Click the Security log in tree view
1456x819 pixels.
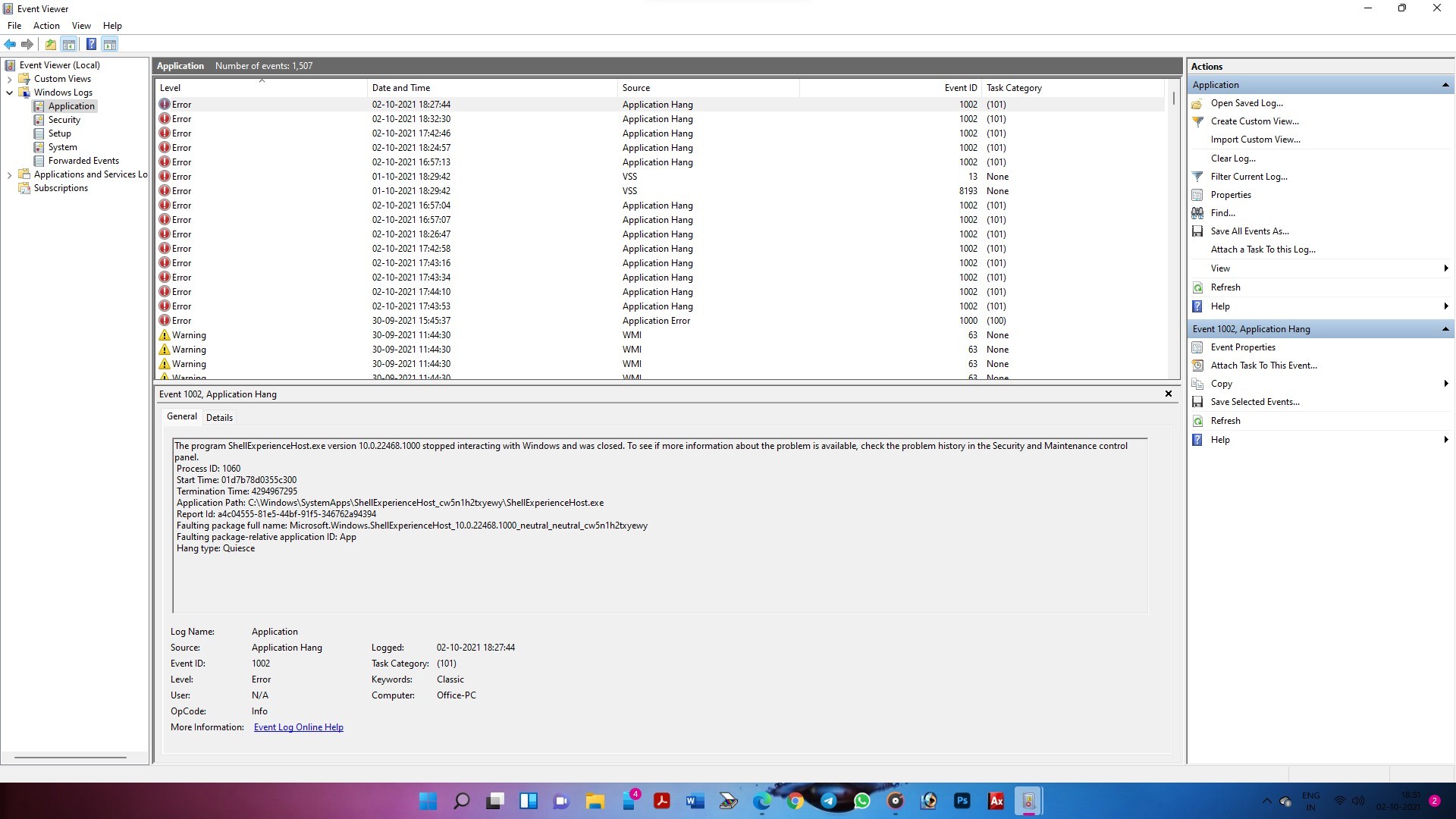tap(64, 119)
